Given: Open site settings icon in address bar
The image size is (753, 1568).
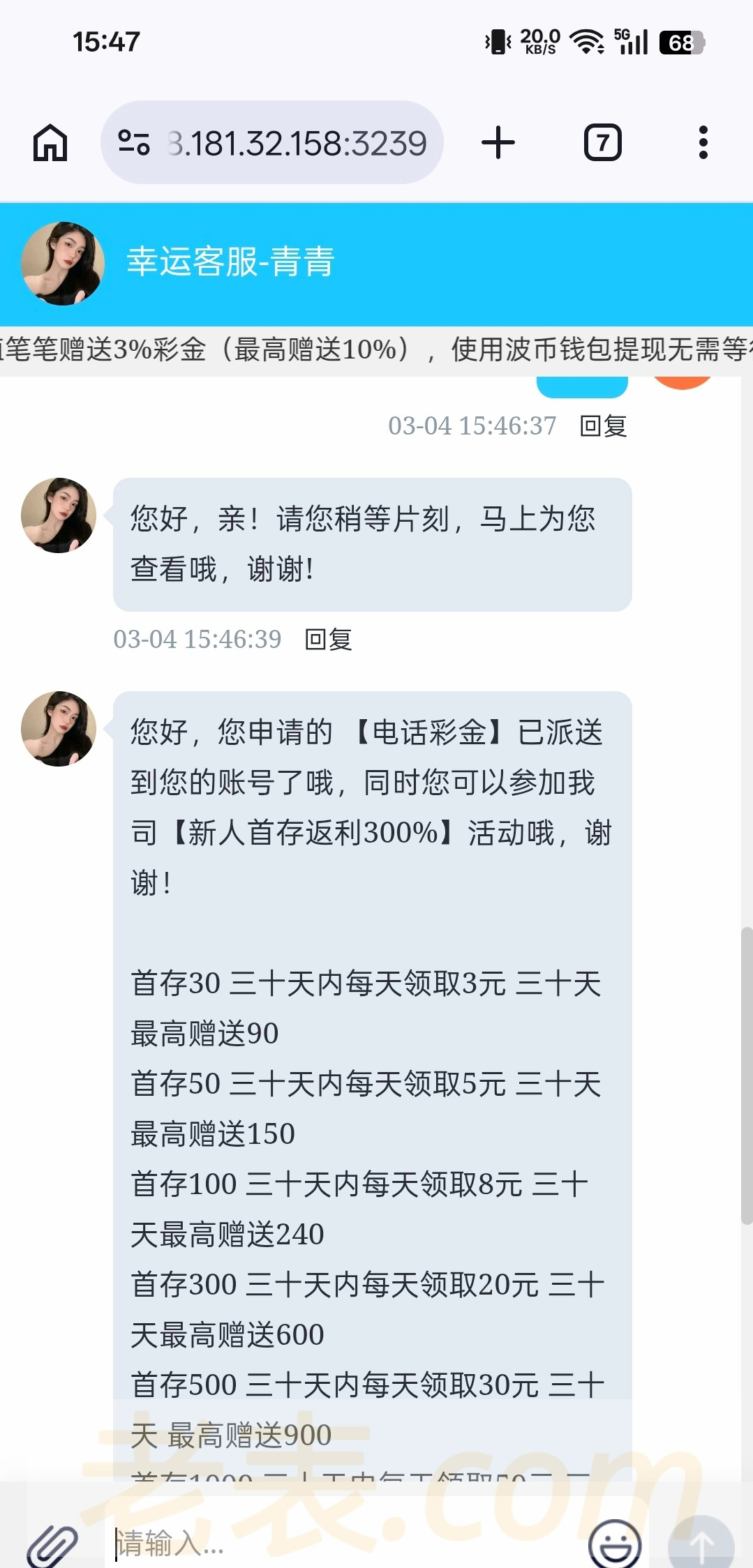Looking at the screenshot, I should click(x=134, y=142).
